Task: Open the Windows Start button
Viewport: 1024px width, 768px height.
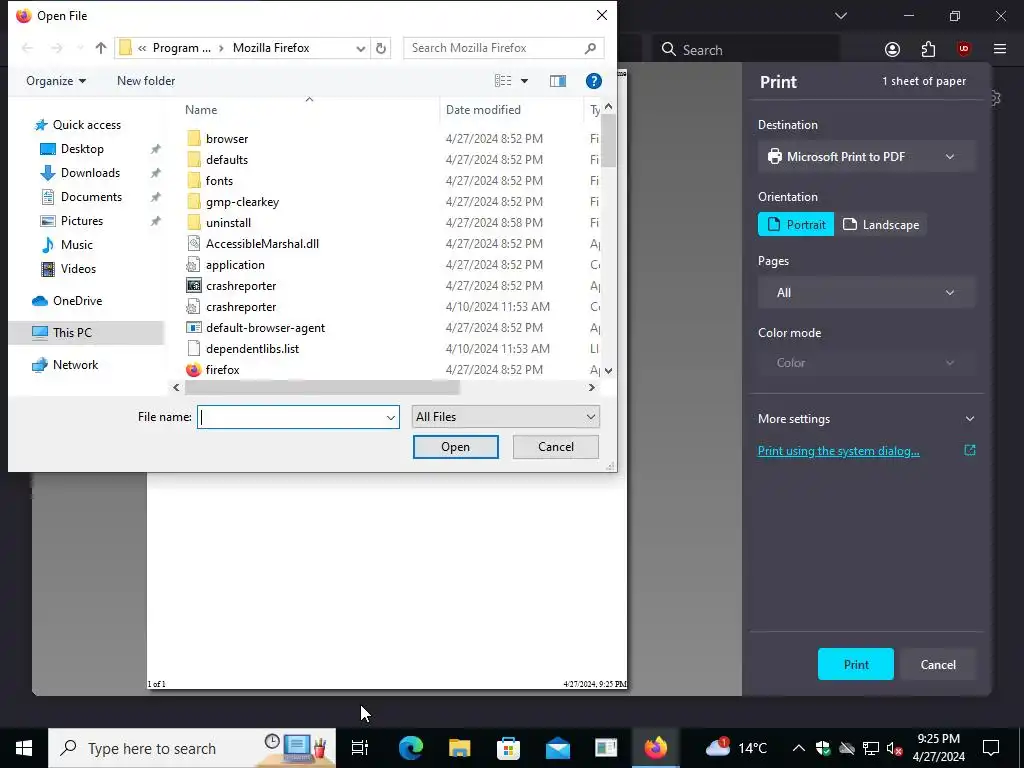Action: (24, 748)
